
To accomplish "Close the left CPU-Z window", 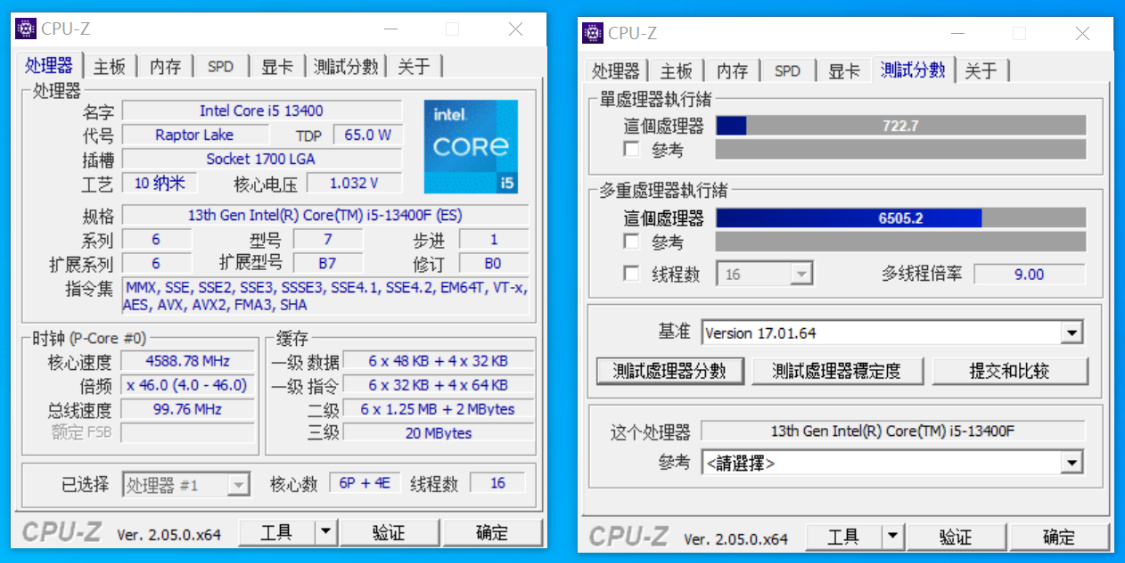I will tap(516, 29).
